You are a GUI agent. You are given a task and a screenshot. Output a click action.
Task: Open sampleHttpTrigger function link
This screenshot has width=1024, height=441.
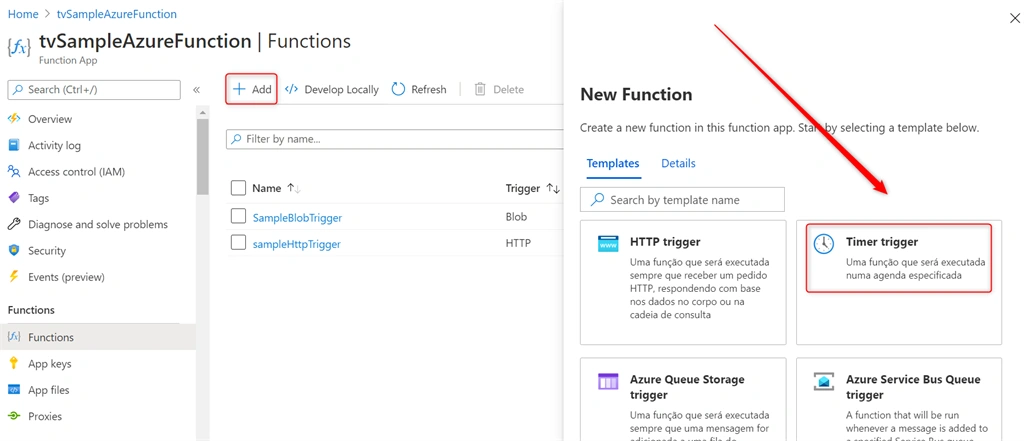click(296, 244)
